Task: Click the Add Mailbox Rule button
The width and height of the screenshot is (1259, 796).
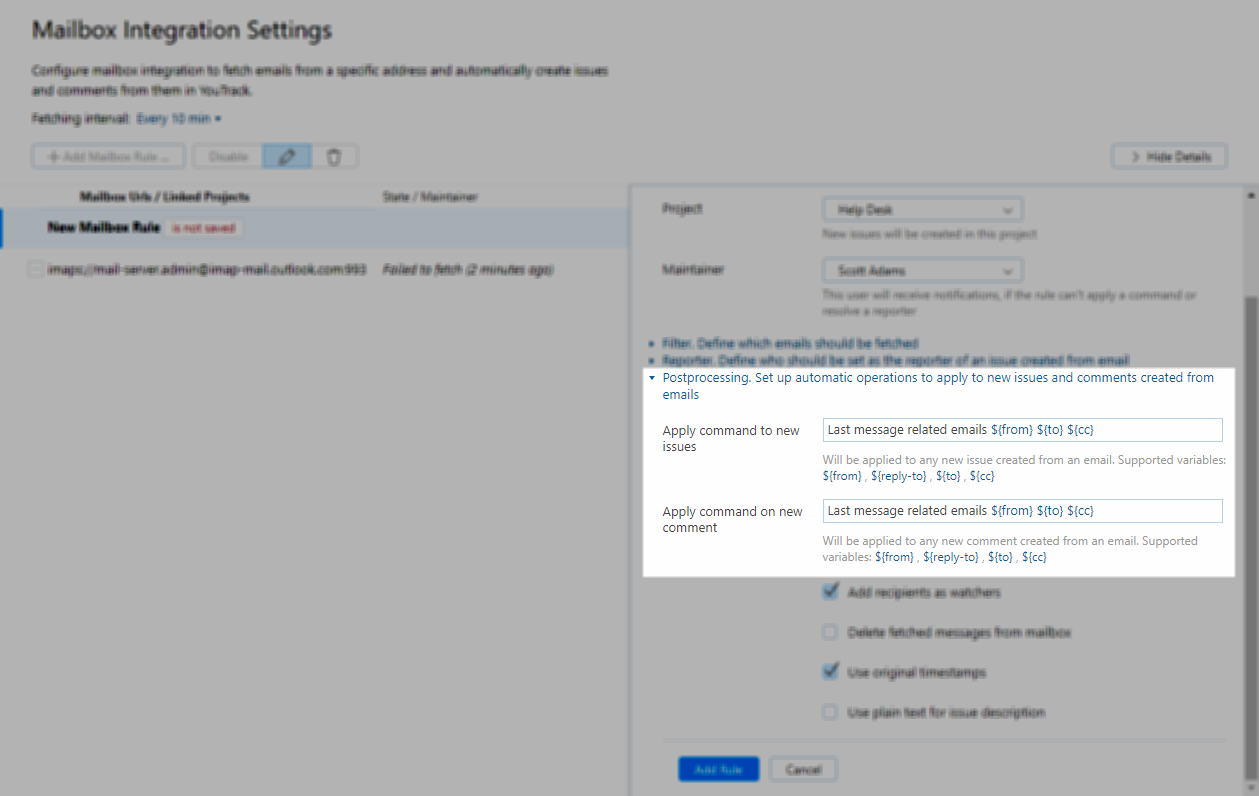Action: tap(109, 156)
